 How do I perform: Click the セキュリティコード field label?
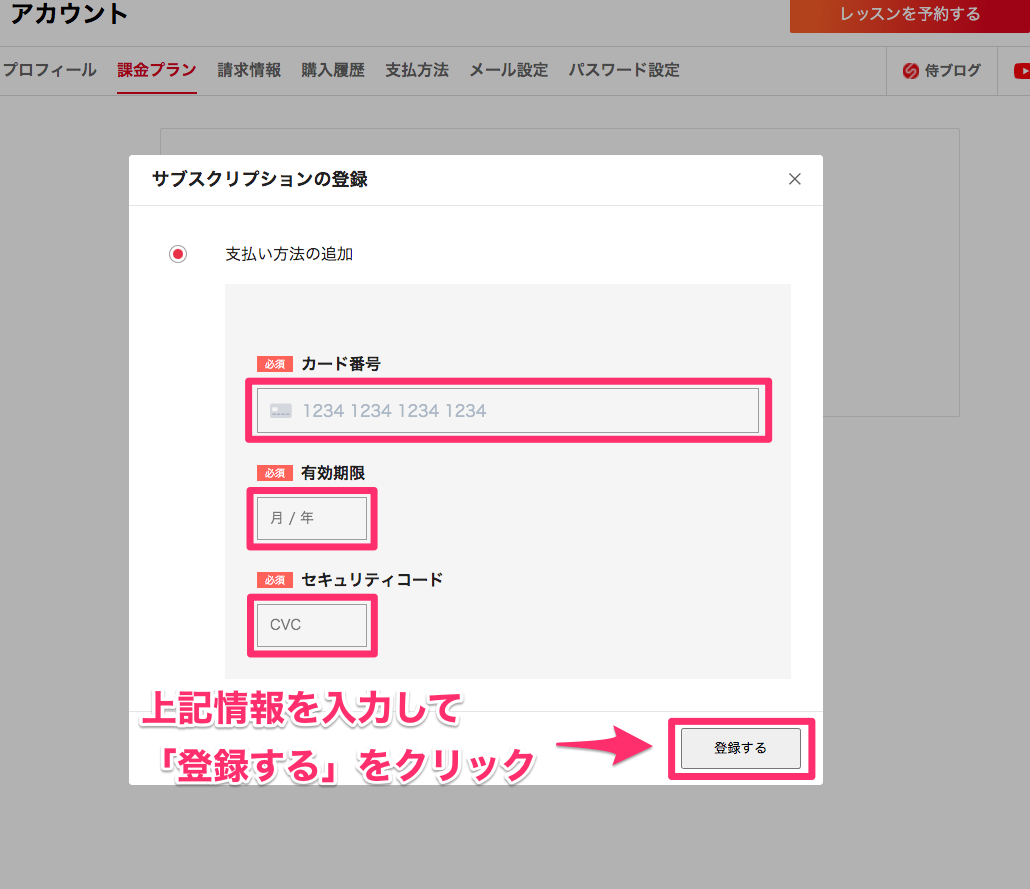(x=371, y=579)
